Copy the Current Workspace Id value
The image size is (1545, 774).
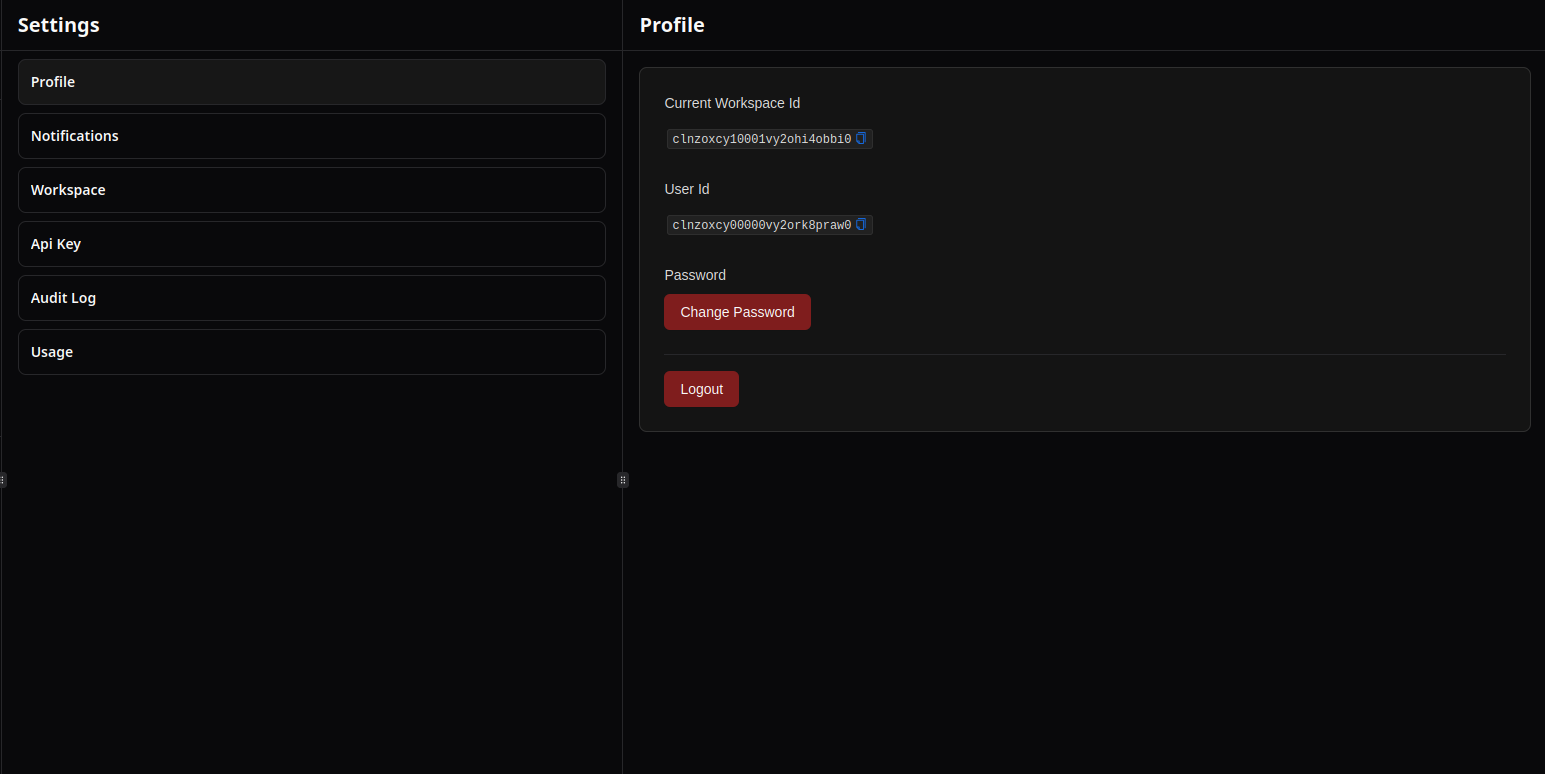click(861, 139)
